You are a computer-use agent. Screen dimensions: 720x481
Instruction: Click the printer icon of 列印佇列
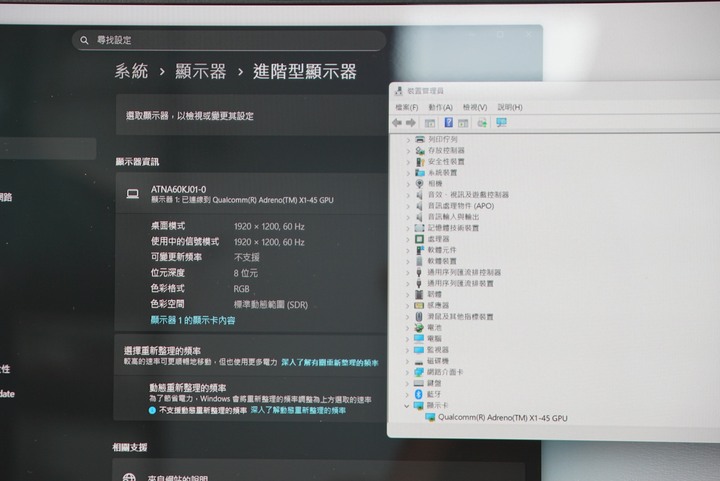coord(420,139)
